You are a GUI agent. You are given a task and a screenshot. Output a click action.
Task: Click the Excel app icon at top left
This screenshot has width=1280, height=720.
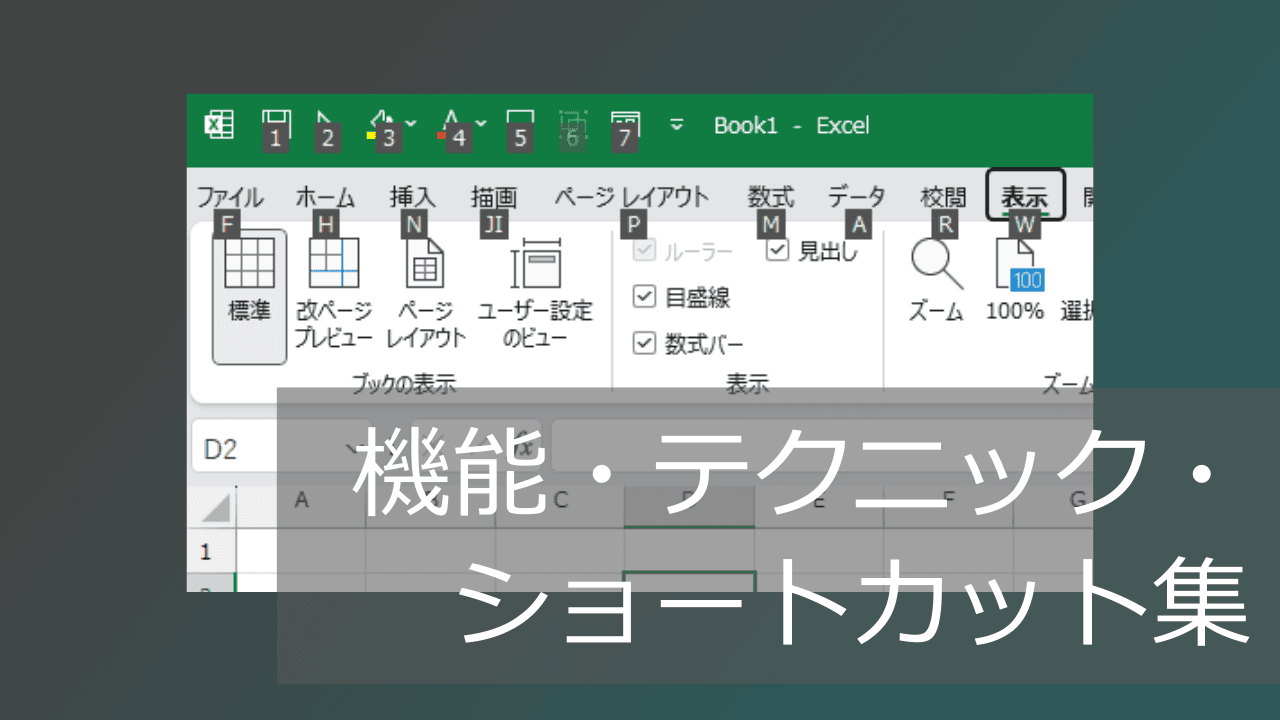point(218,125)
